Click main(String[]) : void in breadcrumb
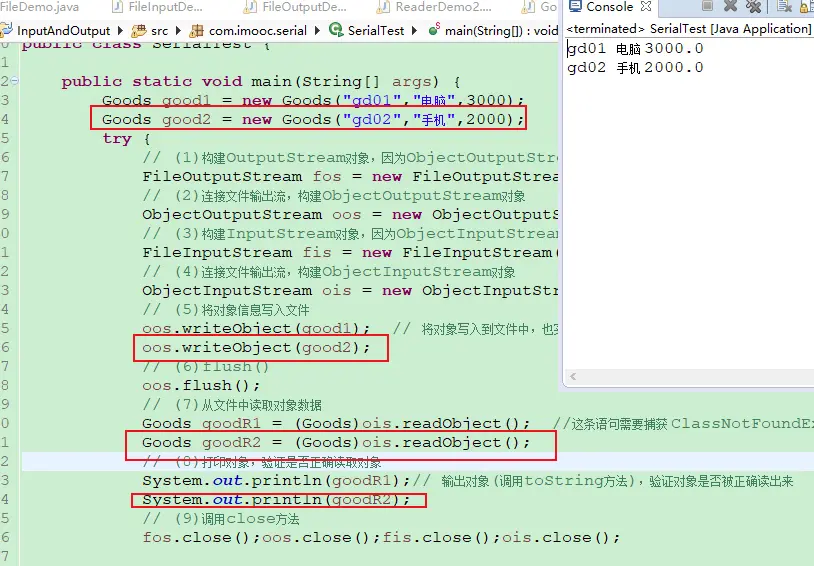The image size is (814, 566). coord(501,31)
